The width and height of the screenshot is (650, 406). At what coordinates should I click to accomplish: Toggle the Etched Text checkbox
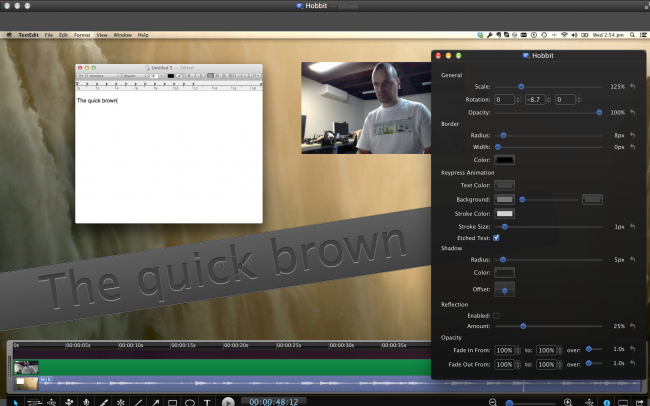[497, 238]
